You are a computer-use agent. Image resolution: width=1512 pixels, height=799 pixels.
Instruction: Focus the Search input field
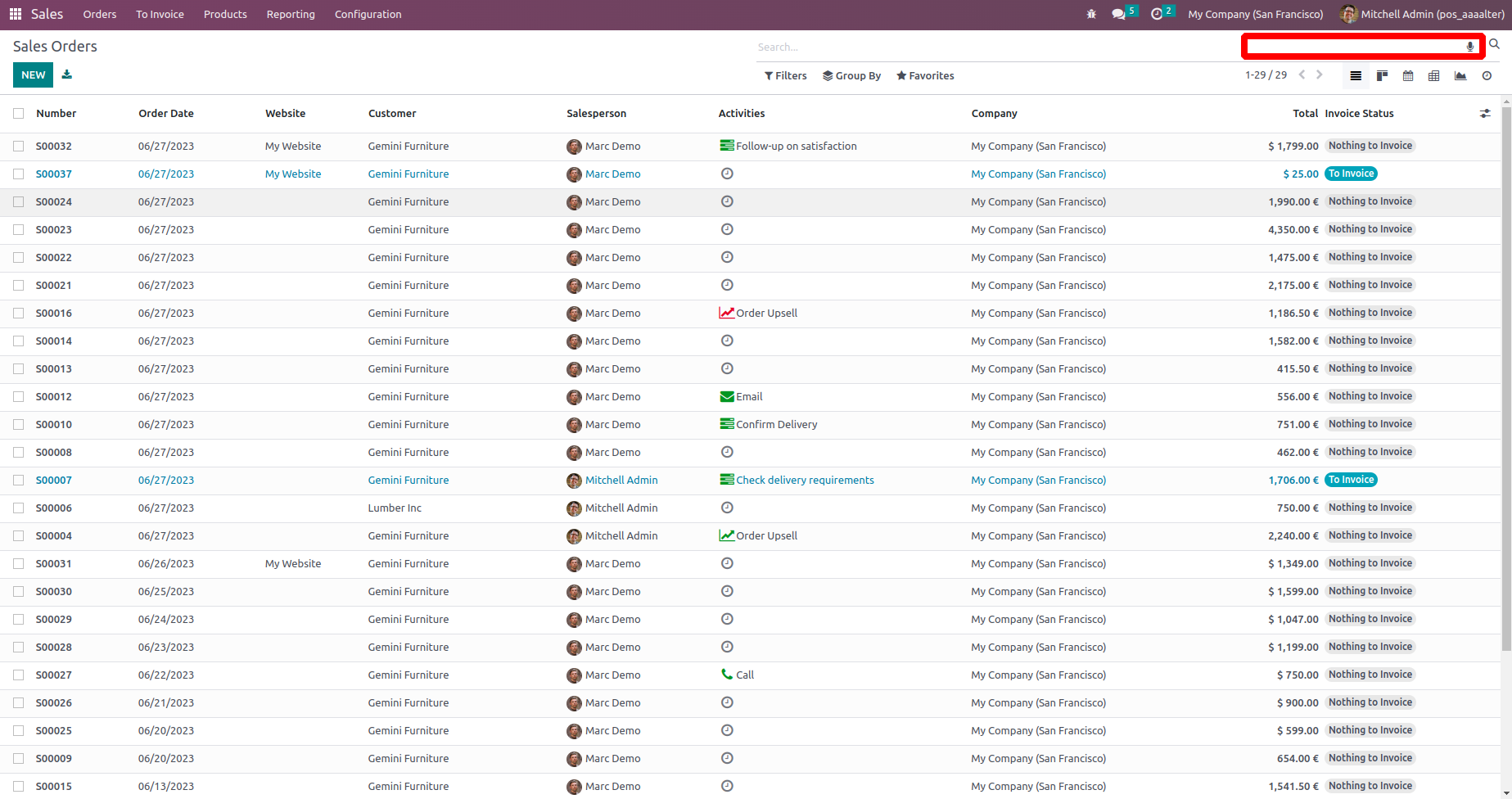(x=997, y=47)
